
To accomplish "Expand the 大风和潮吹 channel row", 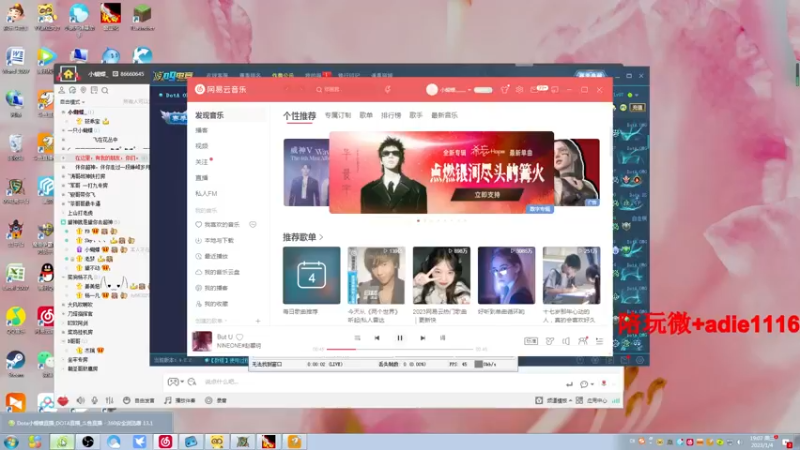I will pyautogui.click(x=81, y=305).
